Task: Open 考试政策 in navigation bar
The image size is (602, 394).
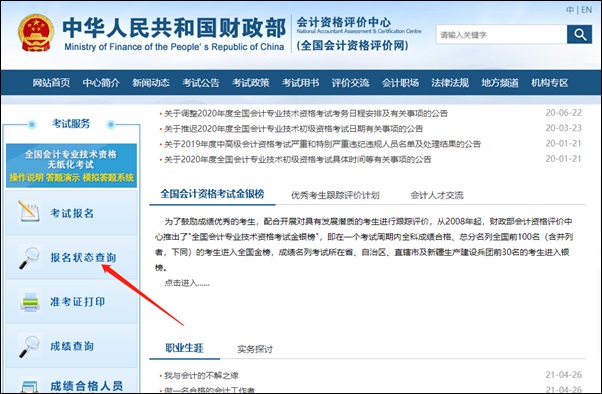Action: pyautogui.click(x=251, y=83)
